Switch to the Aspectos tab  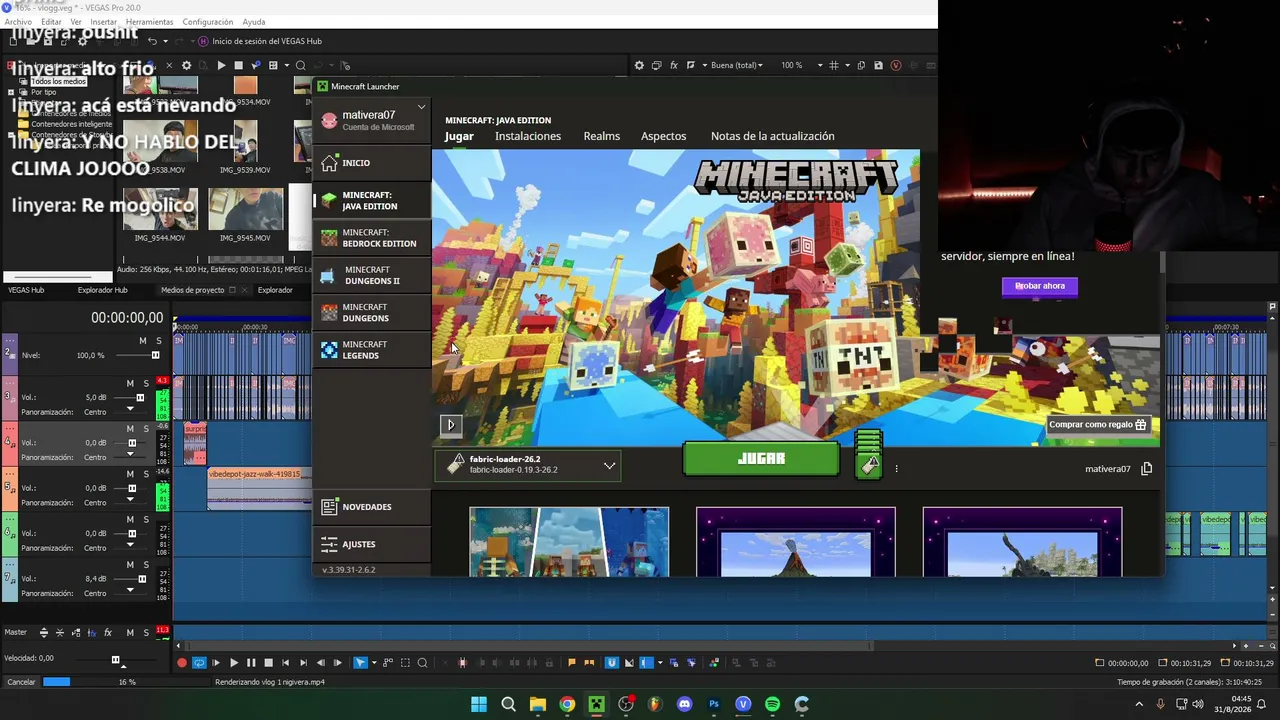(x=664, y=136)
